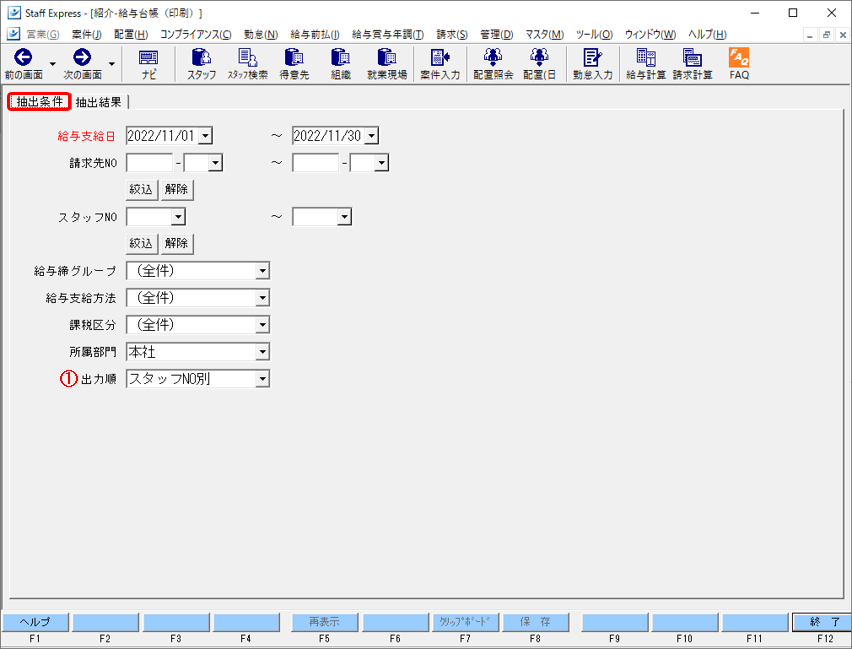The width and height of the screenshot is (852, 649).
Task: Click the 保存 F8 function button
Action: point(535,622)
